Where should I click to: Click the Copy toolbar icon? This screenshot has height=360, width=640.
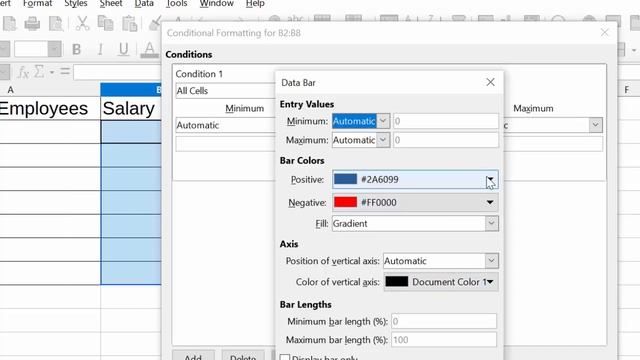pyautogui.click(x=106, y=24)
